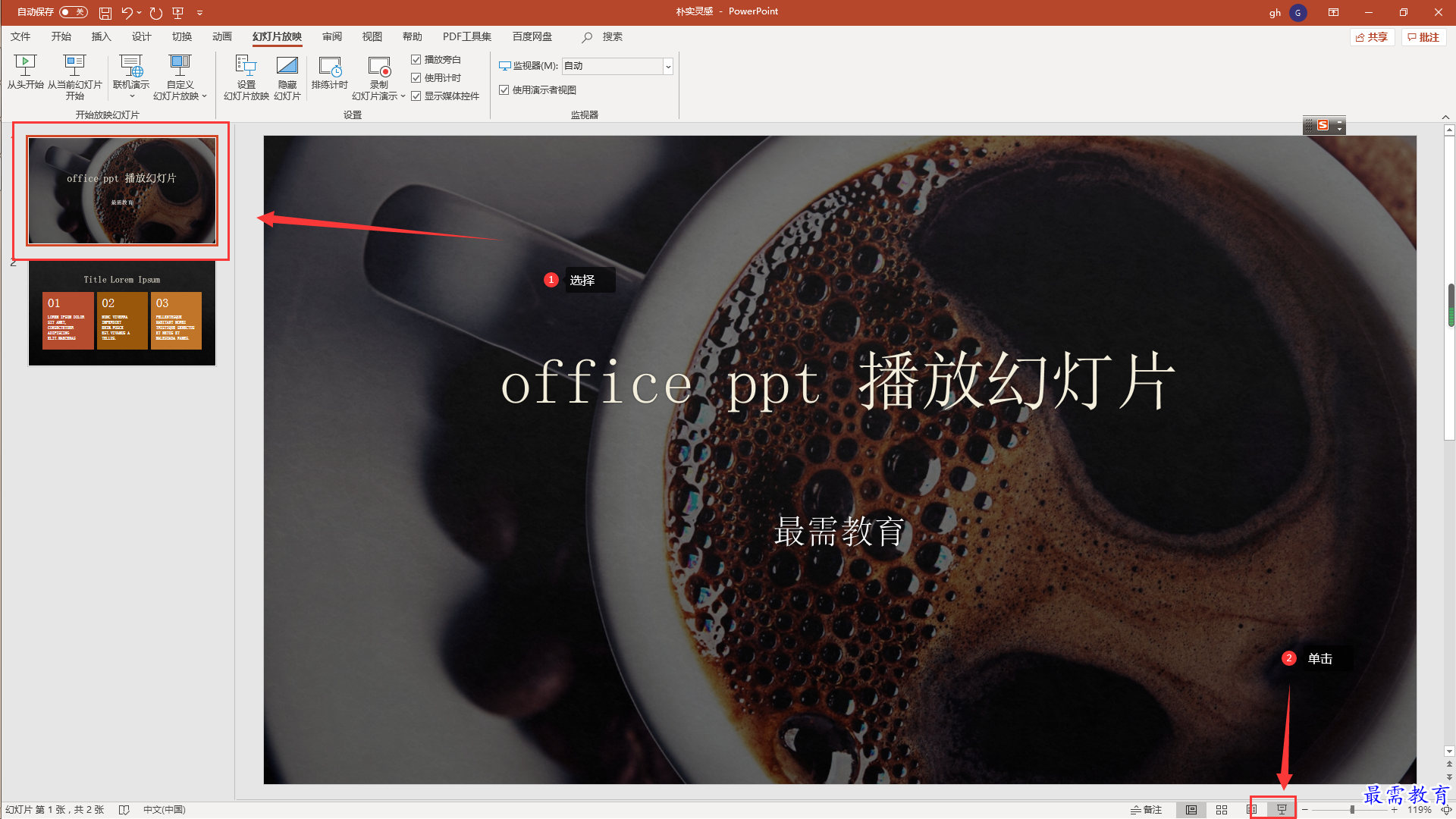Expand Present Online dropdown arrow

132,96
